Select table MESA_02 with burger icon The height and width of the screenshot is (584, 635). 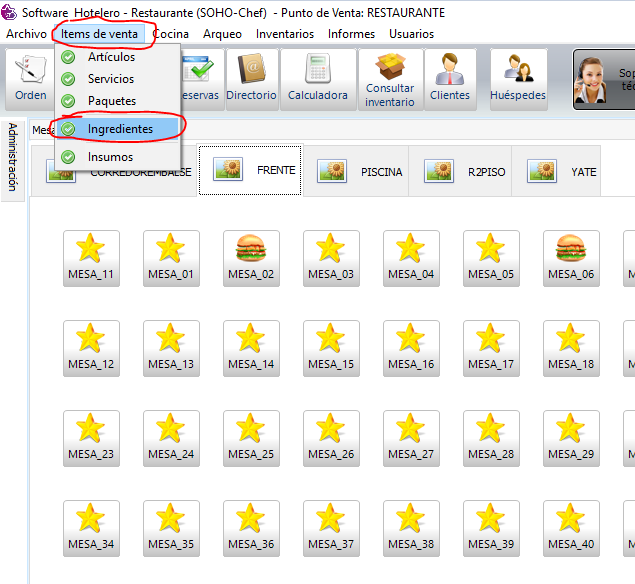[x=251, y=257]
